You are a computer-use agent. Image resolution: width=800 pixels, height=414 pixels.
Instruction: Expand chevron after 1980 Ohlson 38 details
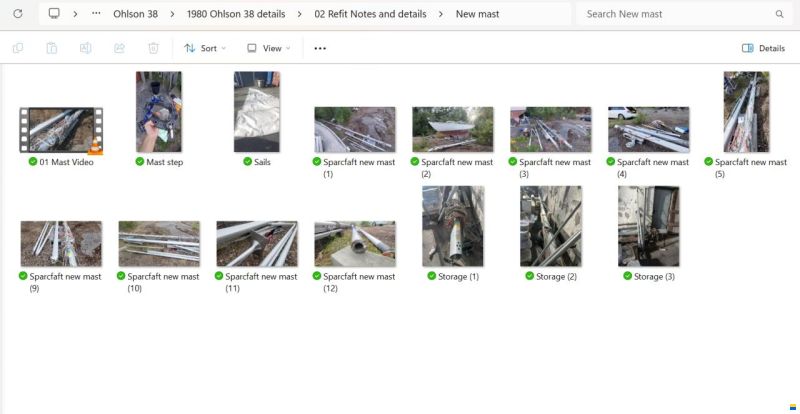299,14
